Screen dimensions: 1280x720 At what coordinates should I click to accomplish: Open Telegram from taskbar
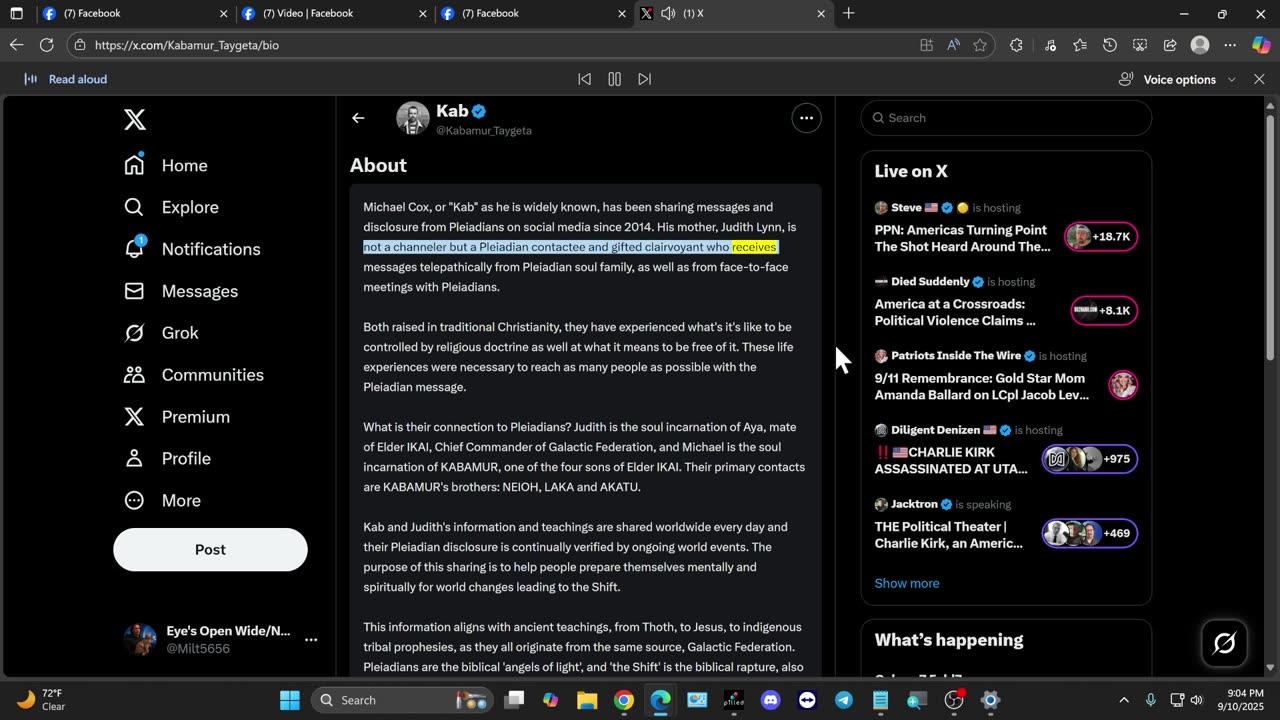coord(843,700)
